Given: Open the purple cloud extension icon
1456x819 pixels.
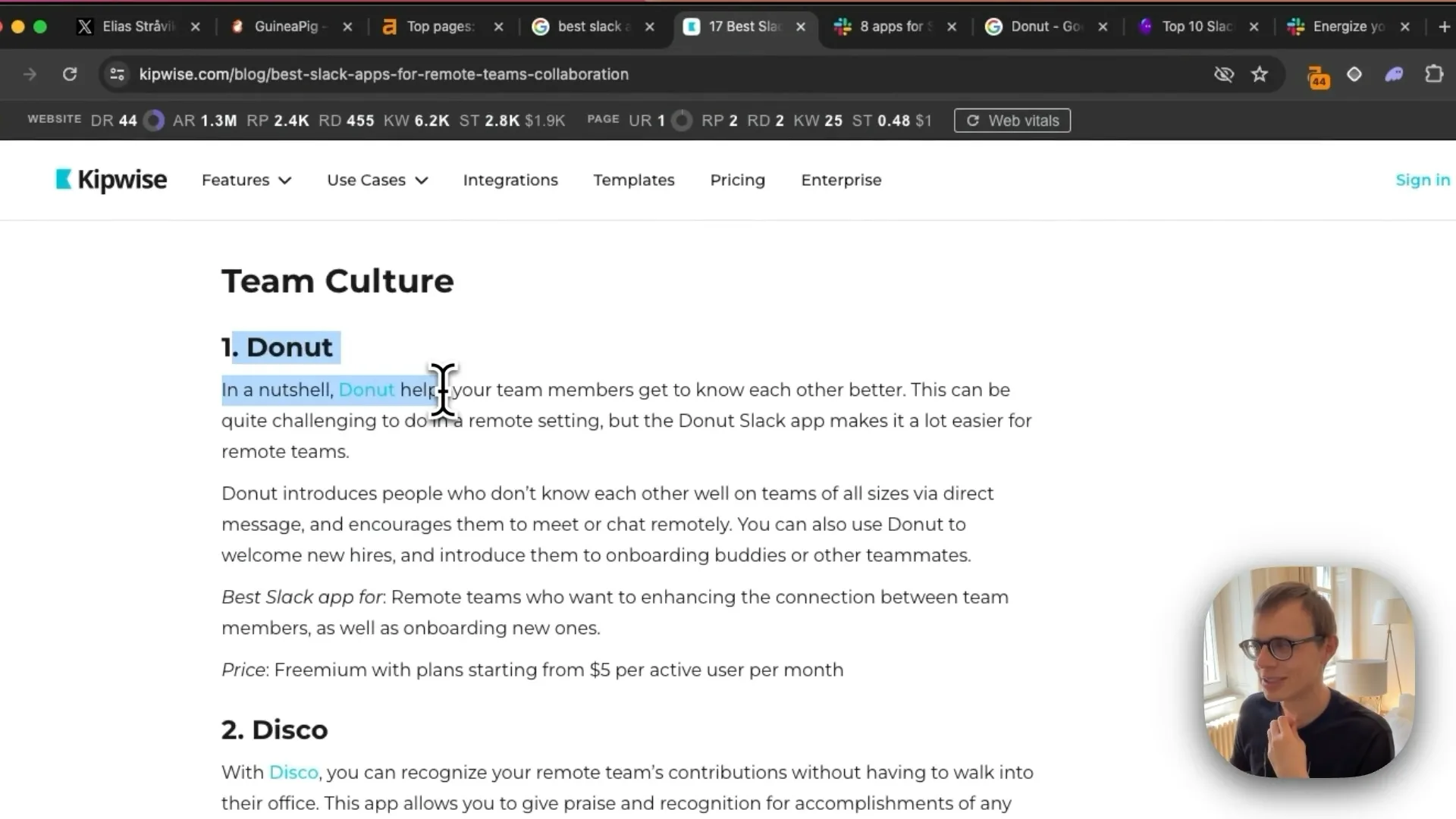Looking at the screenshot, I should click(1394, 74).
